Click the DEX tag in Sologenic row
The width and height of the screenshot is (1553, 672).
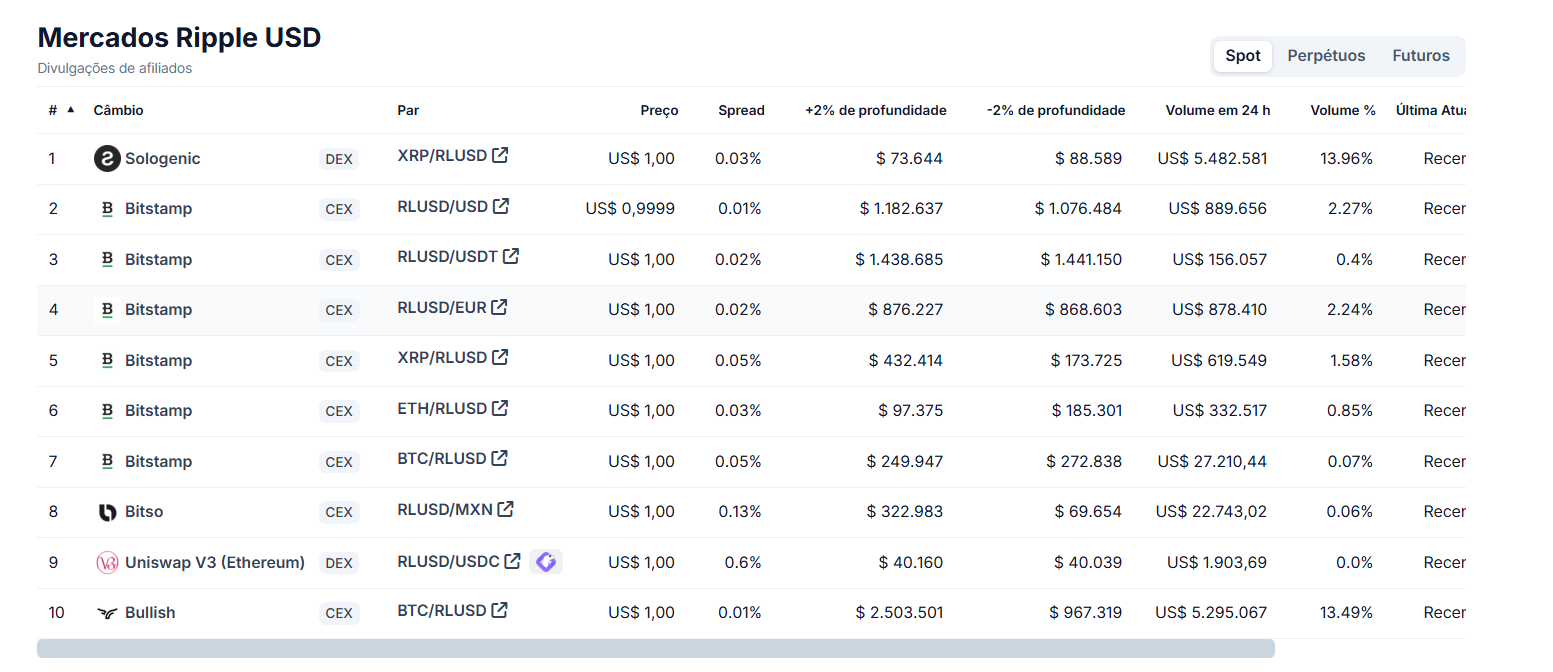[339, 159]
